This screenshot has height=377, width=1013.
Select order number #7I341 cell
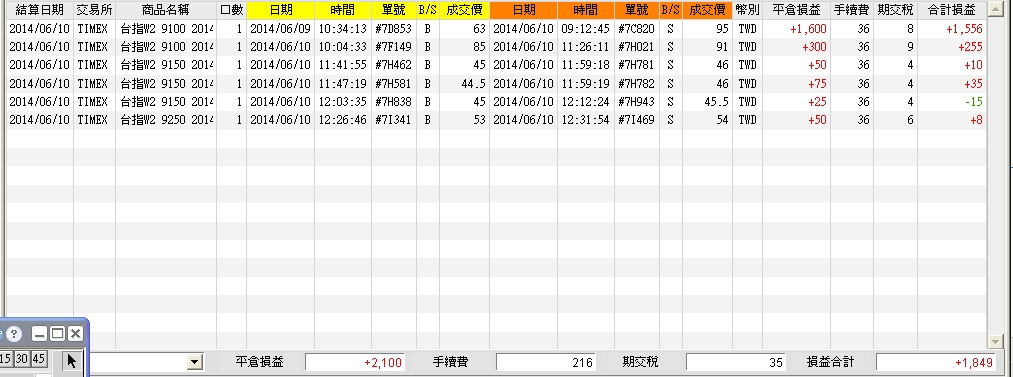[393, 120]
